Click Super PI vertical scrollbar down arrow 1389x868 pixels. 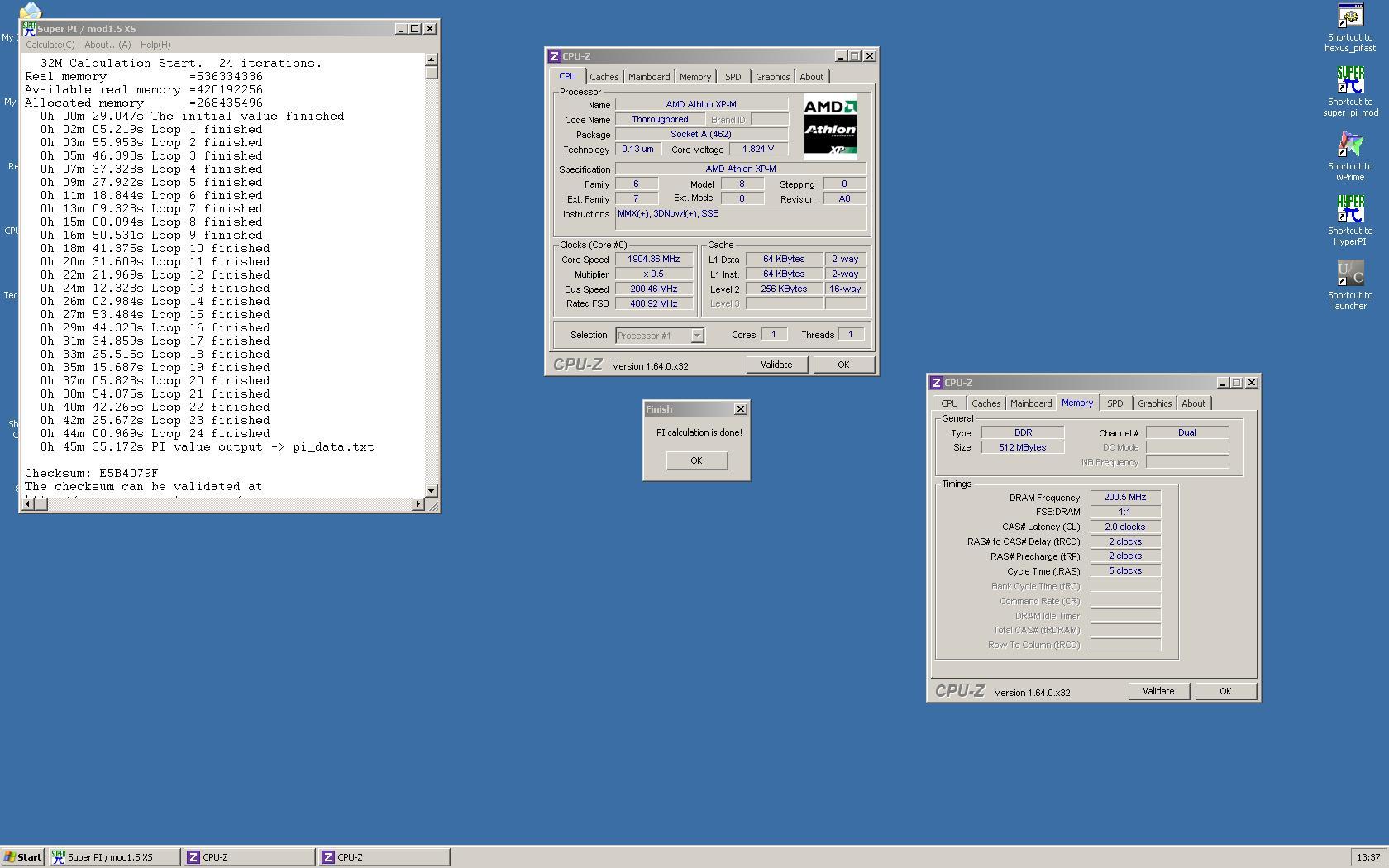[431, 490]
